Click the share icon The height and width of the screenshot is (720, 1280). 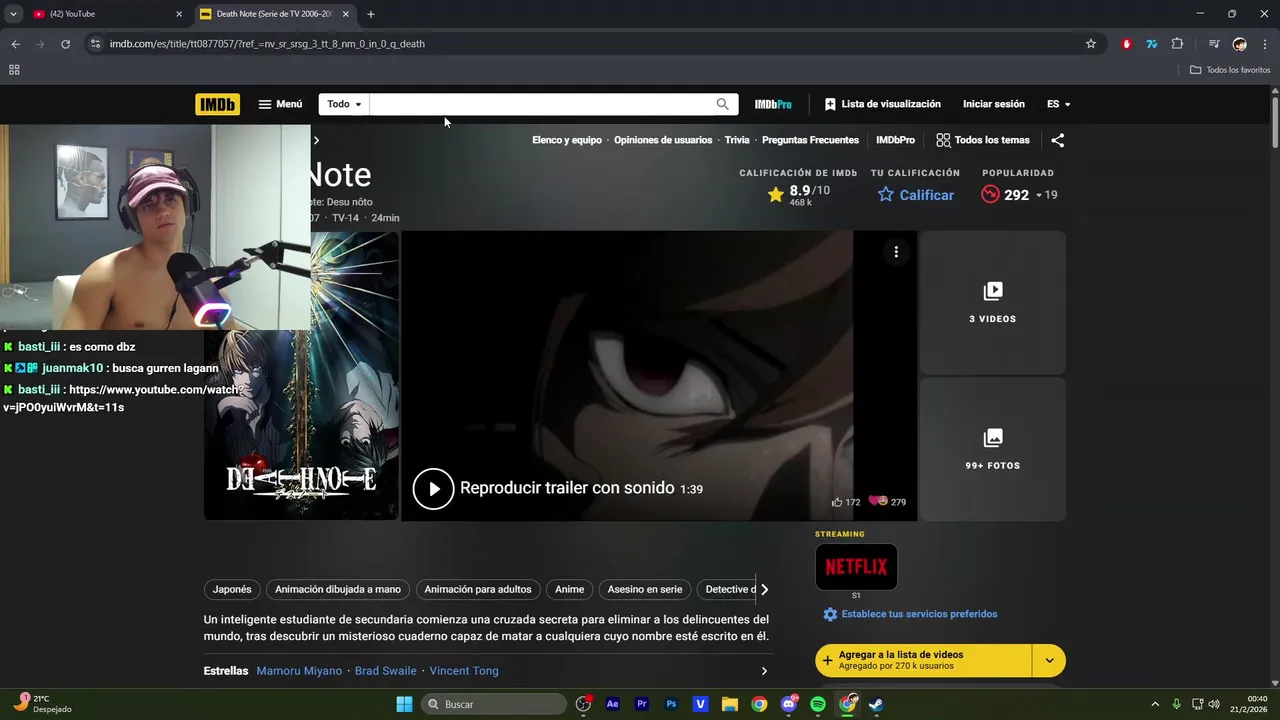pyautogui.click(x=1058, y=140)
